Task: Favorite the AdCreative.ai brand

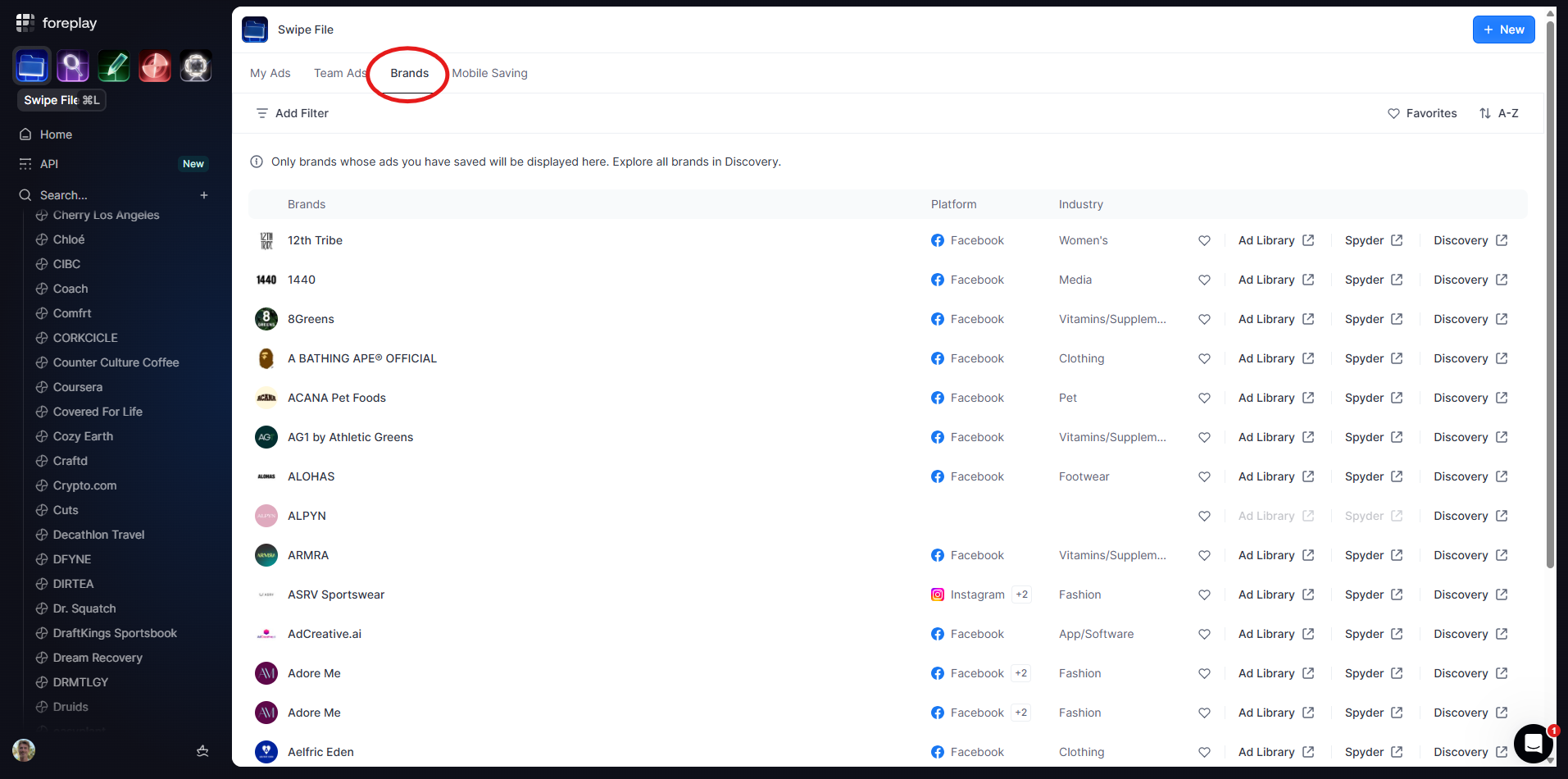Action: pos(1204,634)
